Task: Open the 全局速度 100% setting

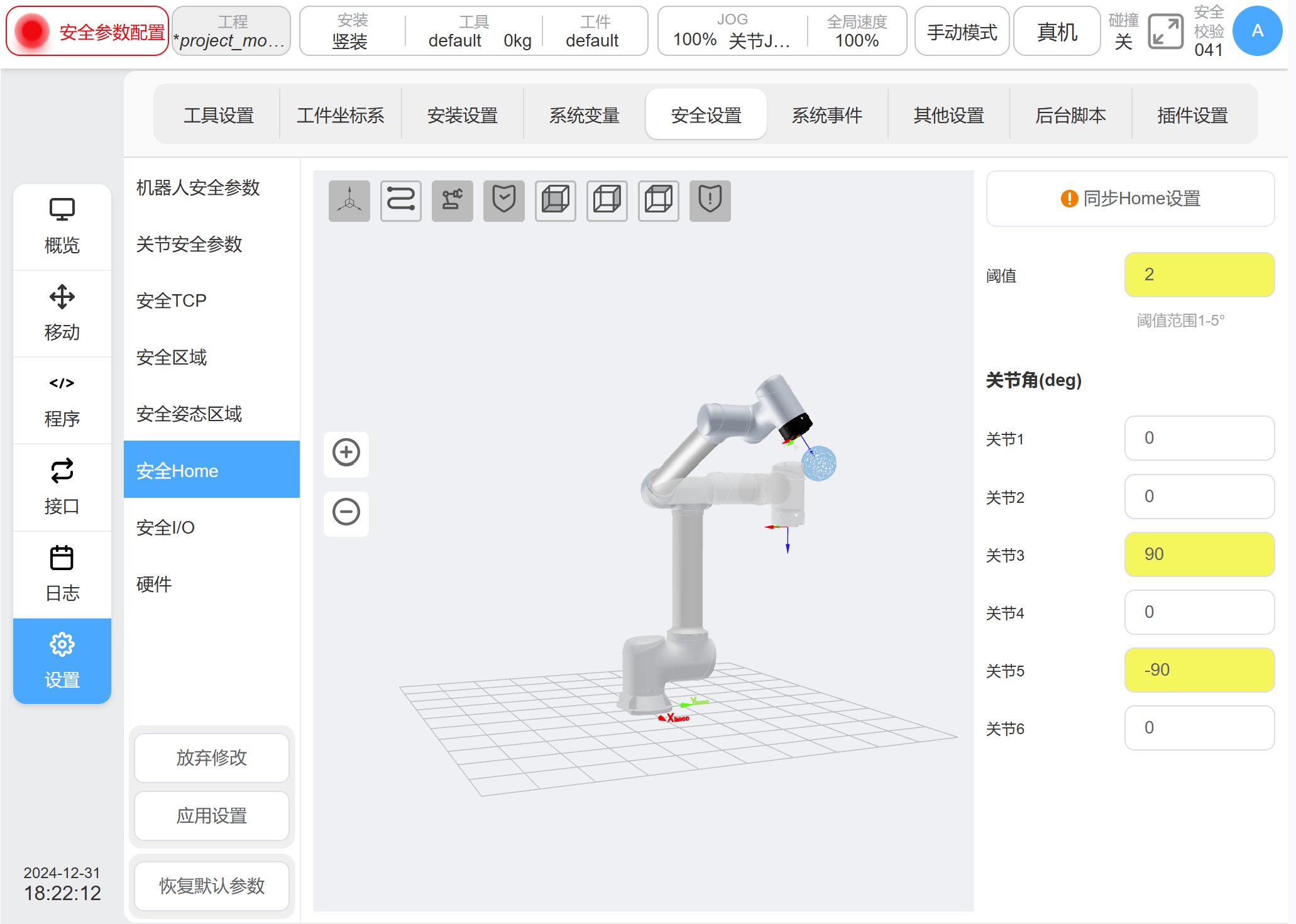Action: click(x=857, y=31)
